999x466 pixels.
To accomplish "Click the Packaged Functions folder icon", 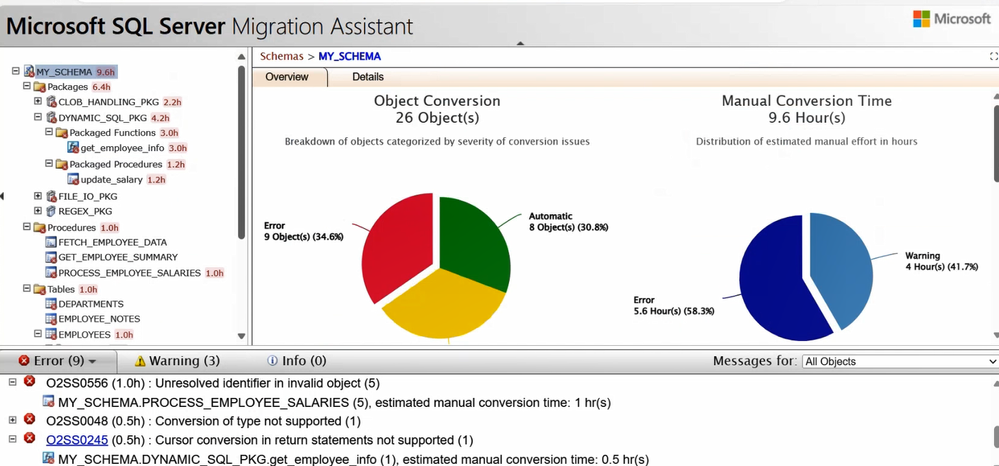I will pyautogui.click(x=62, y=133).
